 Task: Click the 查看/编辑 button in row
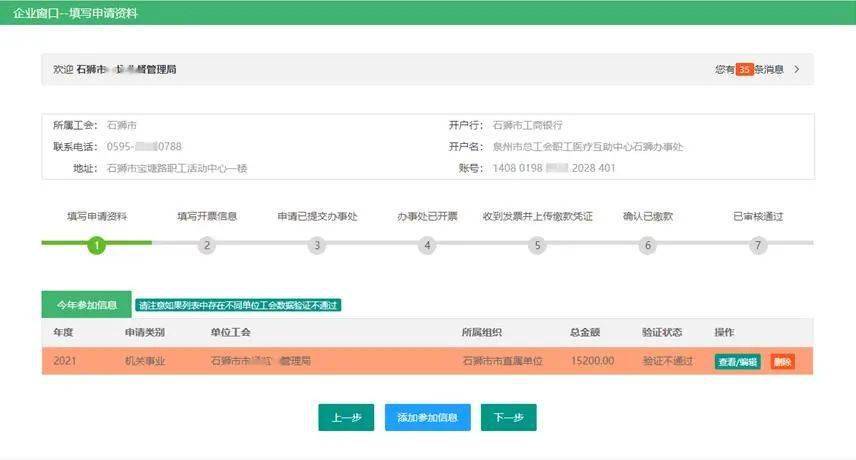tap(738, 361)
